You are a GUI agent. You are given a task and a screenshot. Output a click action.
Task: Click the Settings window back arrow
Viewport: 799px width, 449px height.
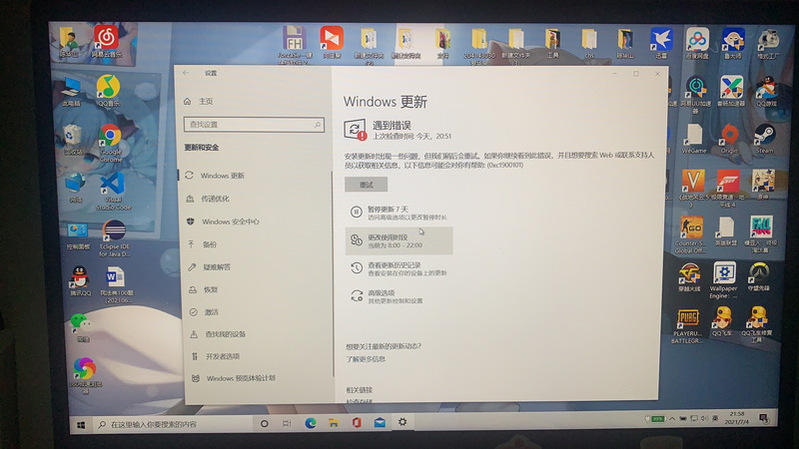(187, 73)
